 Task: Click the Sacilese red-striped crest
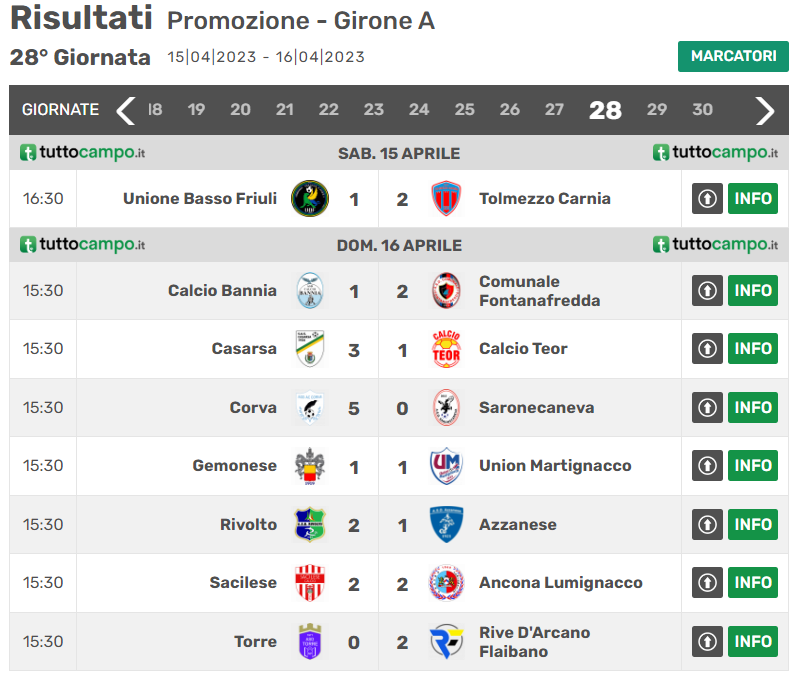coord(309,583)
